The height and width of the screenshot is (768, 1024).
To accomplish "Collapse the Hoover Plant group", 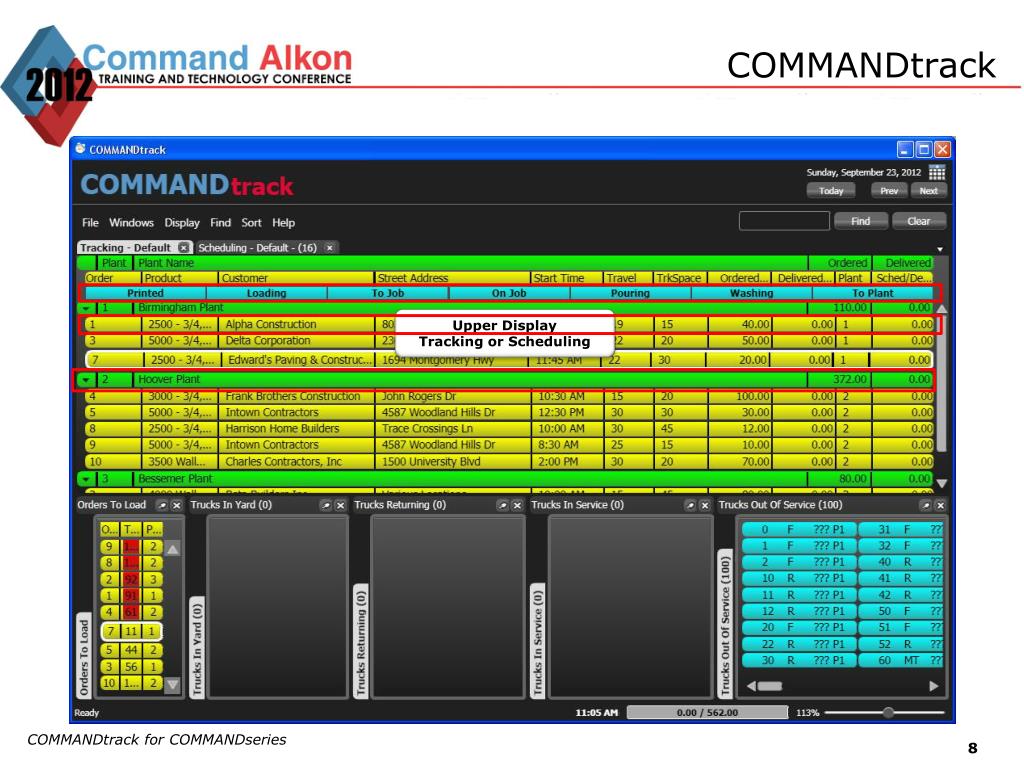I will (86, 379).
